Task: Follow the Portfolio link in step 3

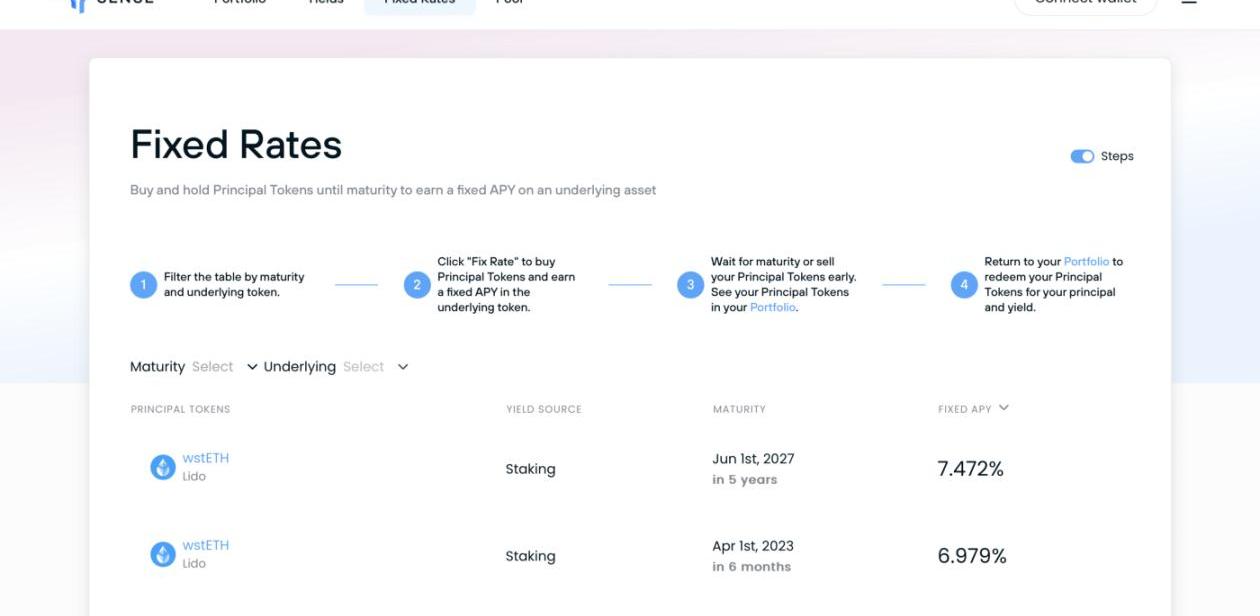Action: [773, 307]
